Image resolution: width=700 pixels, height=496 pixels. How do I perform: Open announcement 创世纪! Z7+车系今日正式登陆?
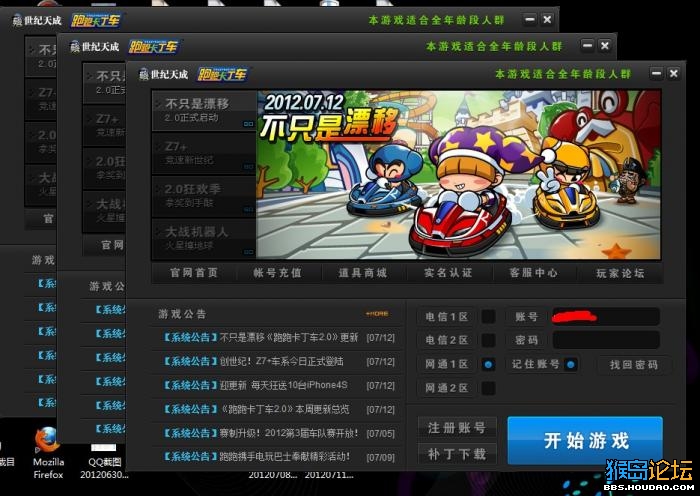281,361
